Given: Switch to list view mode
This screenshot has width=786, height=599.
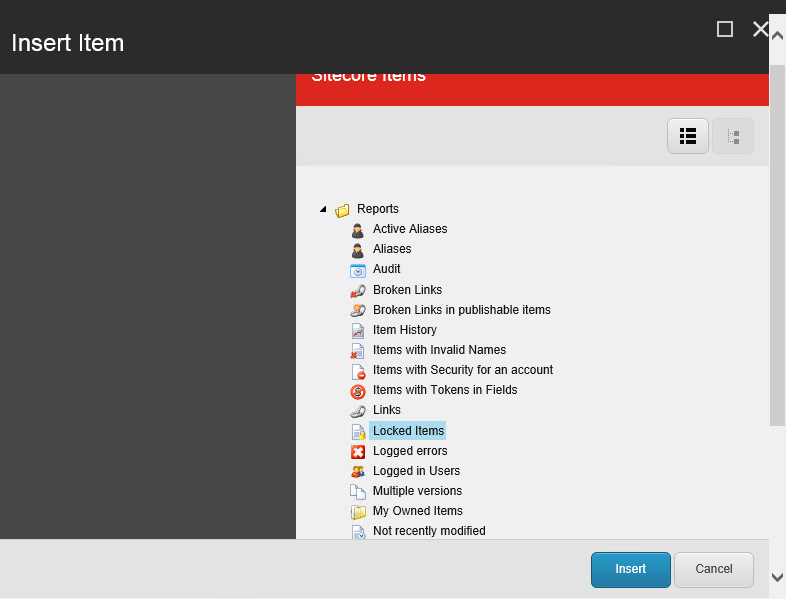Looking at the screenshot, I should (x=688, y=136).
